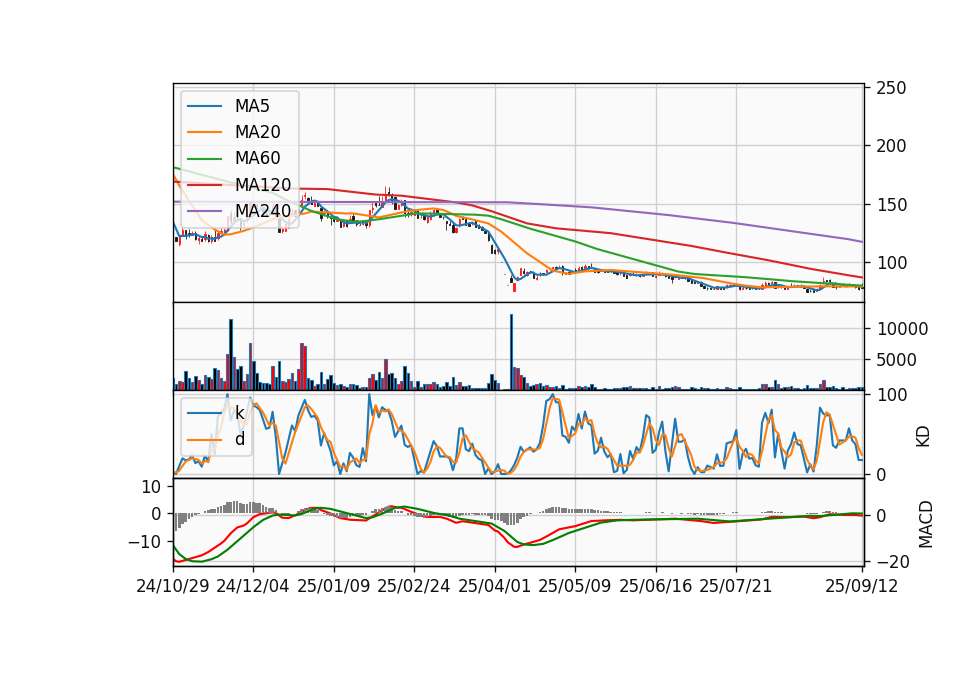Click the MA120 legend label

point(263,185)
